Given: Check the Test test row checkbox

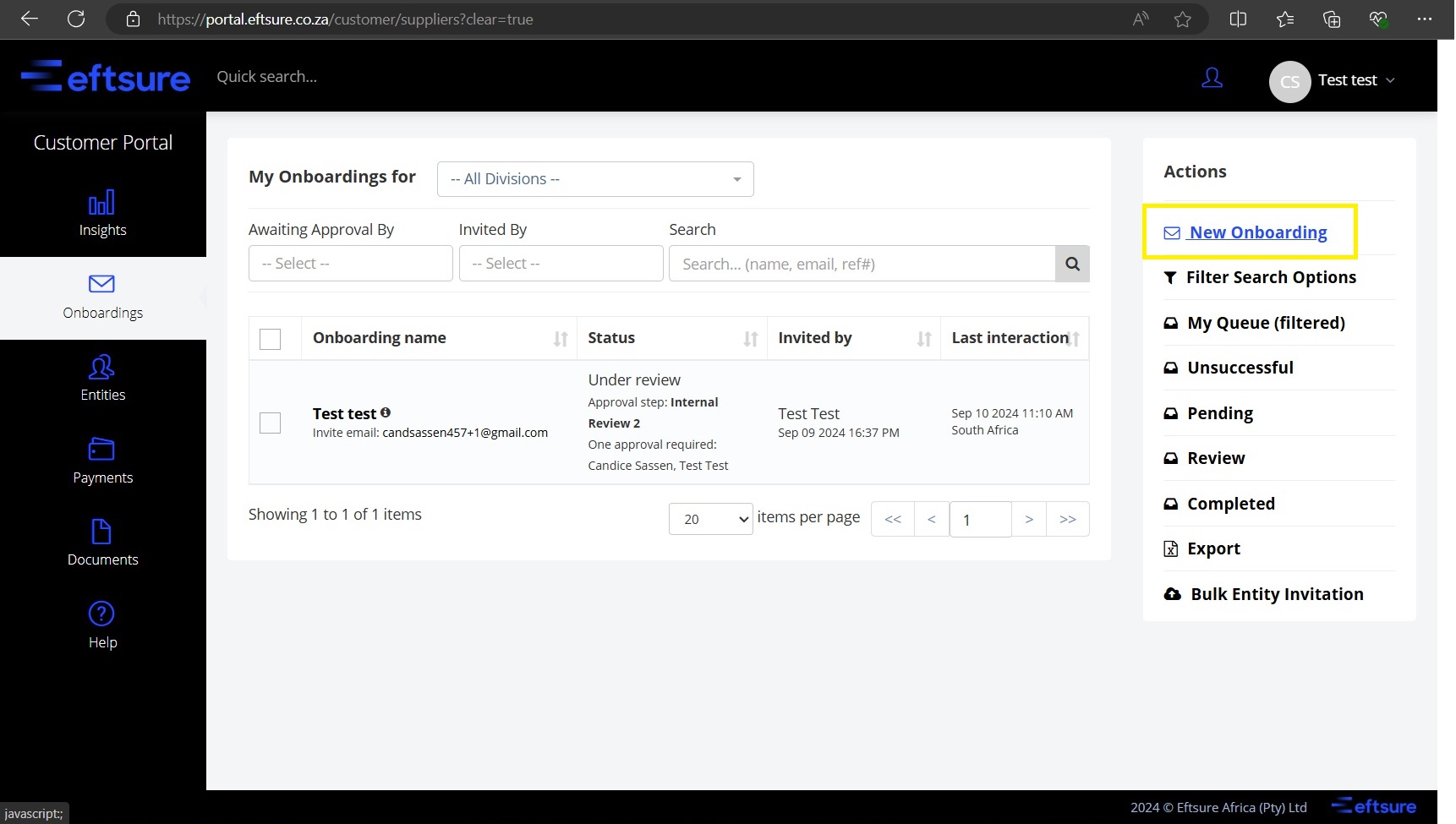Looking at the screenshot, I should pos(271,423).
